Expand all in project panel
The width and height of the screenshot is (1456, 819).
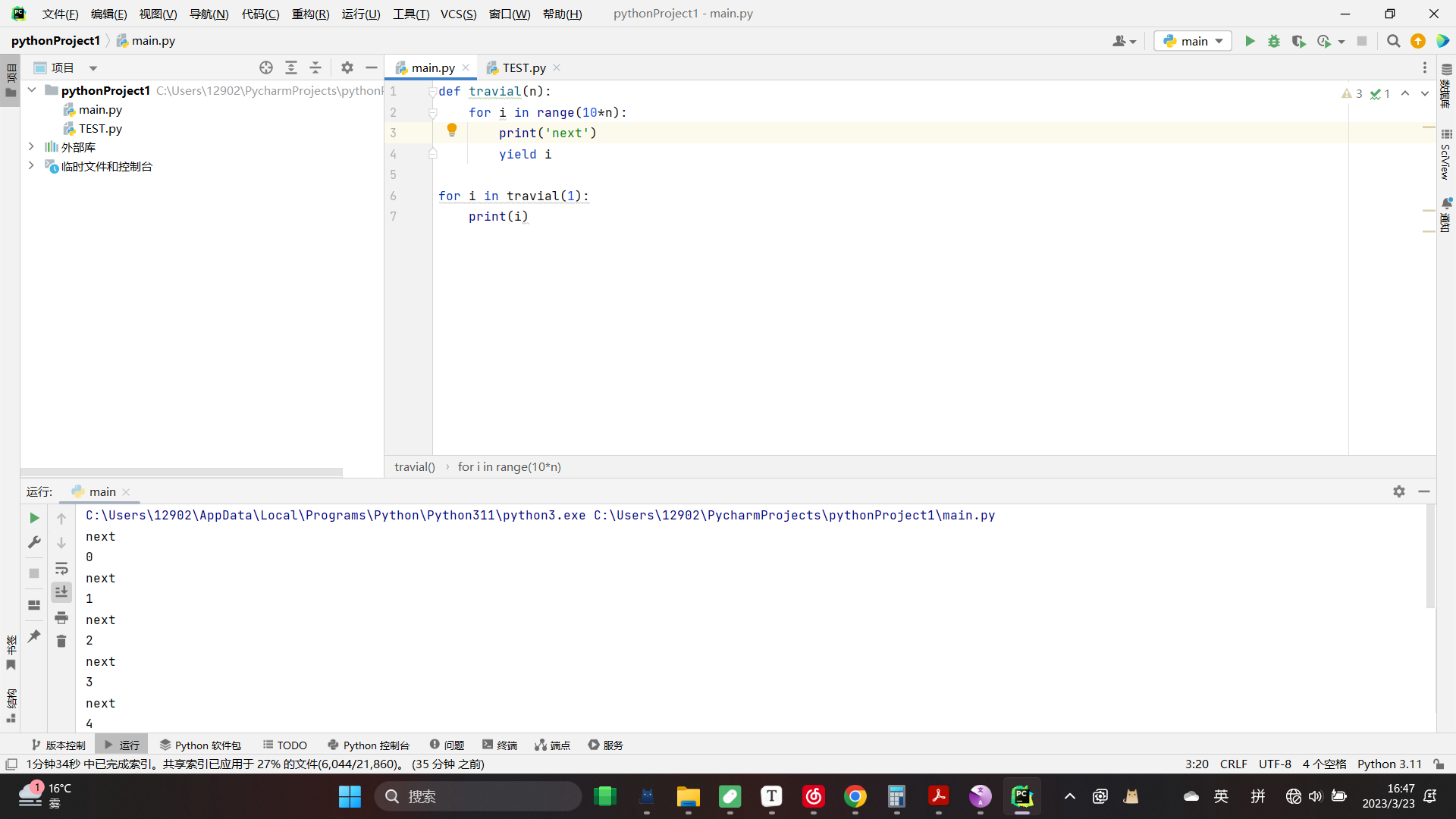[x=291, y=67]
